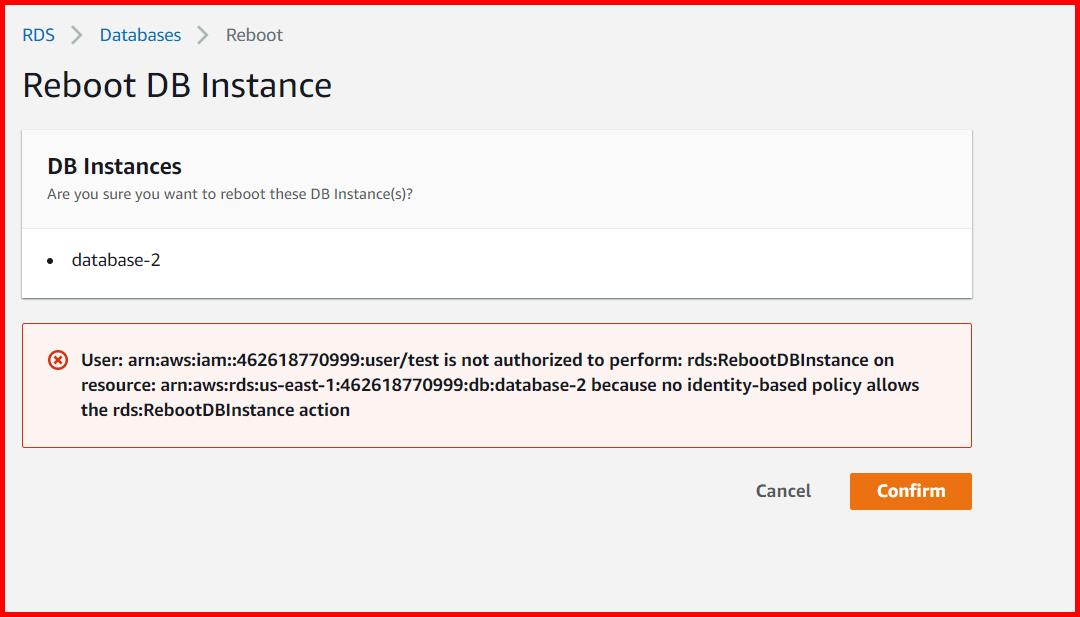Click the breadcrumb navigation bar
This screenshot has width=1080, height=617.
[x=150, y=34]
